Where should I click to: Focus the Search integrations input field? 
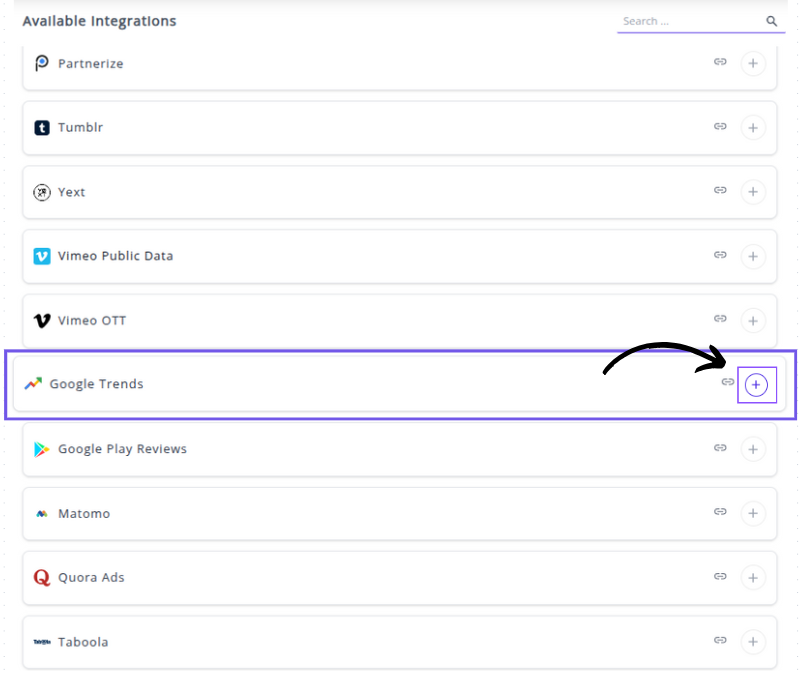[x=688, y=21]
